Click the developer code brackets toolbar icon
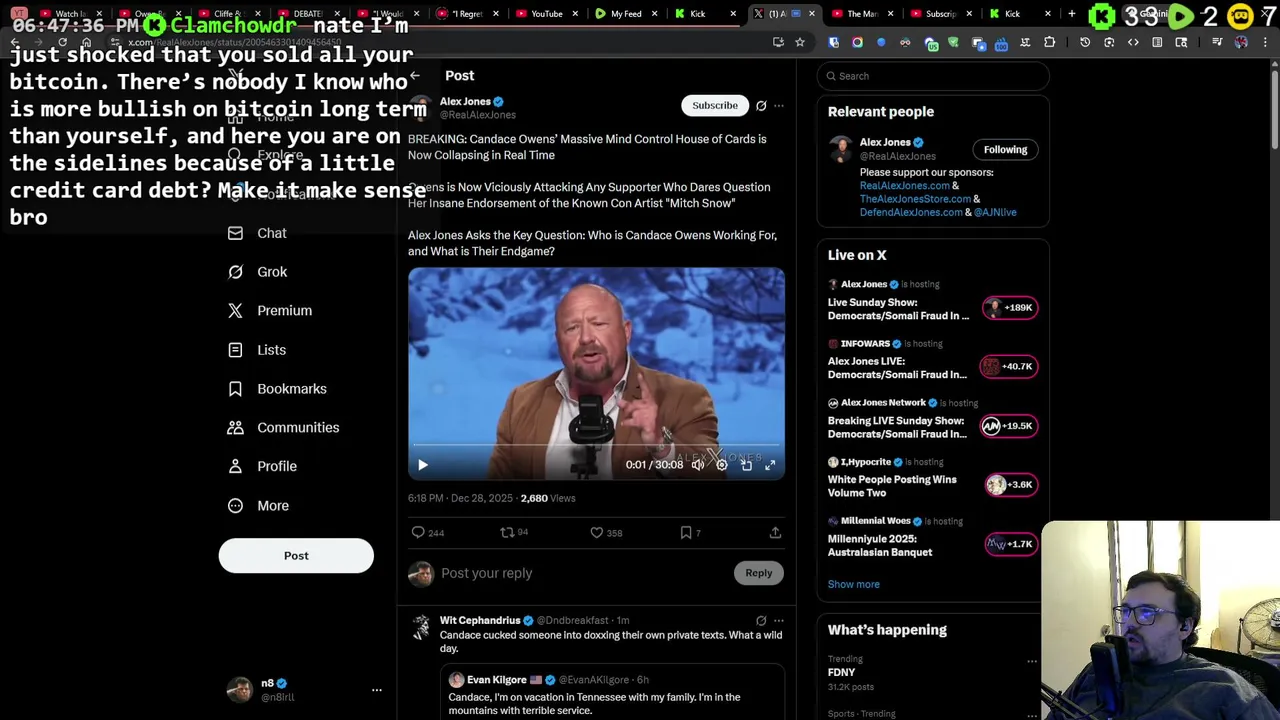 click(1133, 42)
